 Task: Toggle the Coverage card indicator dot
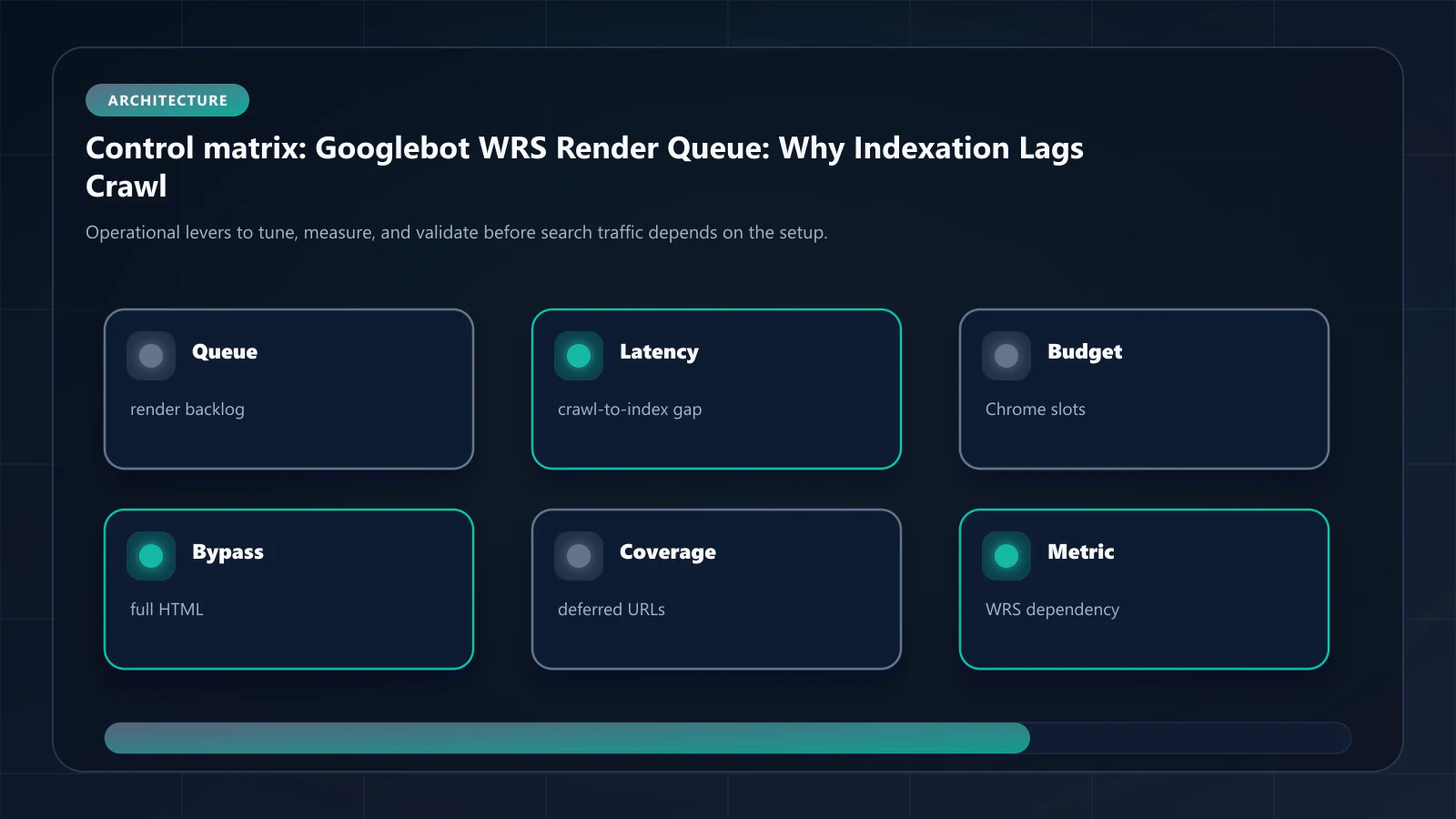(579, 556)
